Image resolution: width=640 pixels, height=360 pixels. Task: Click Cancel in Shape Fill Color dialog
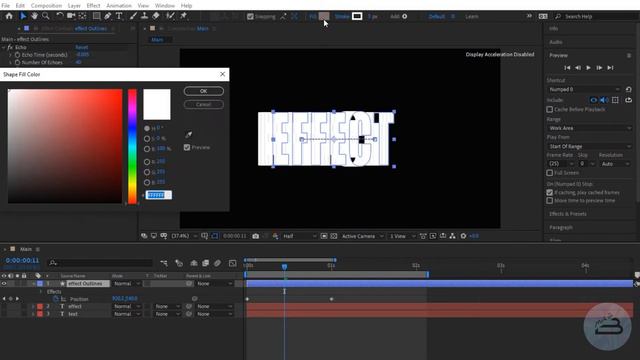204,104
